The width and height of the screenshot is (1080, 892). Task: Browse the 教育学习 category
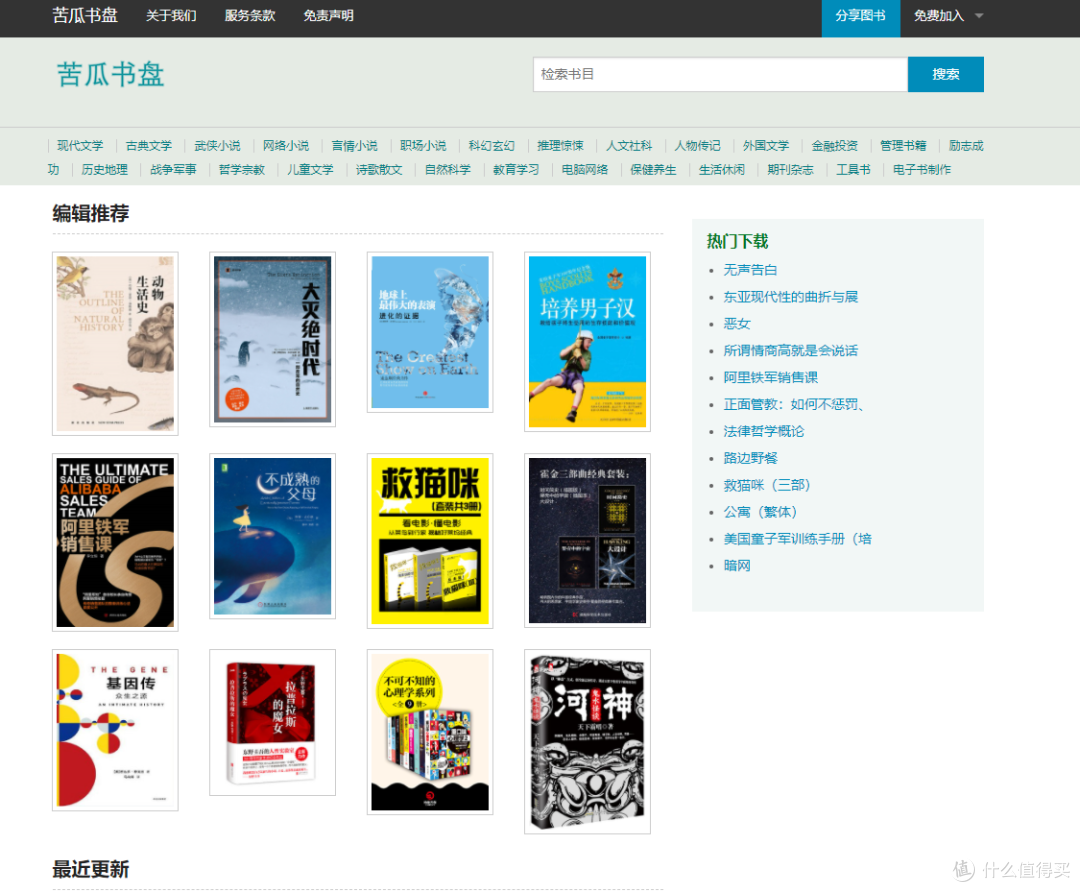(516, 169)
